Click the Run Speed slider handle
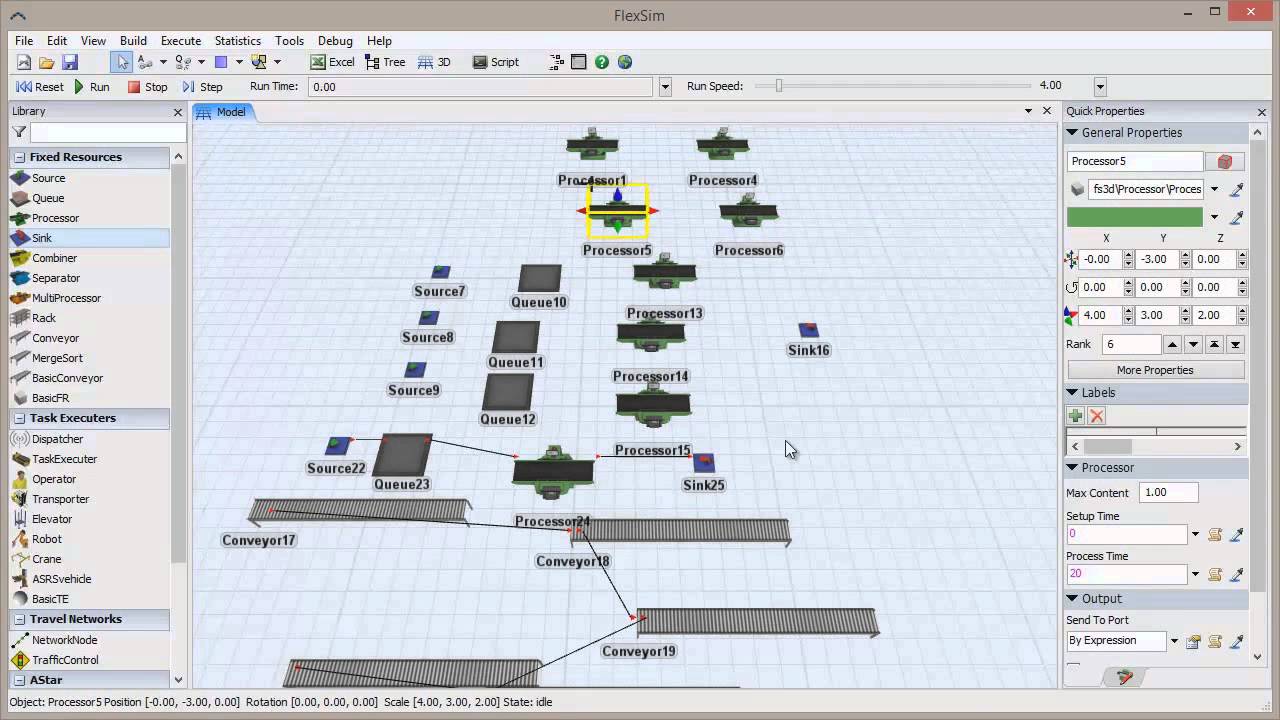 point(779,87)
